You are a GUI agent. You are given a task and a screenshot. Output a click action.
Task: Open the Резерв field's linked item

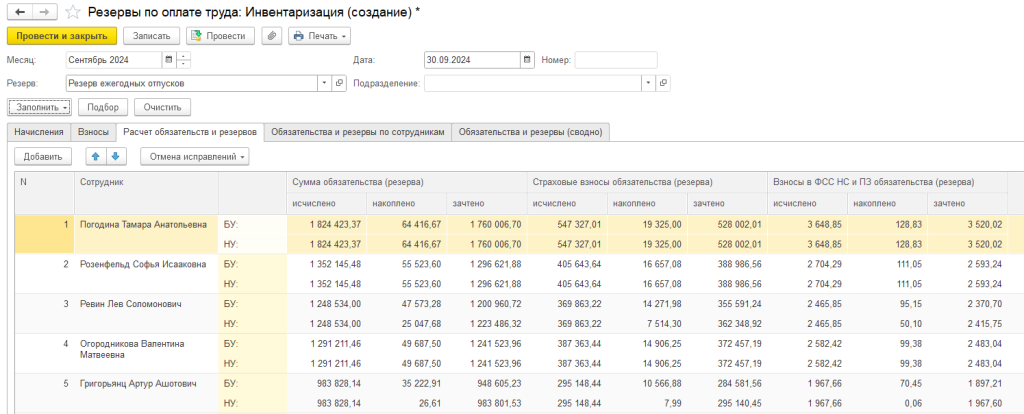337,83
